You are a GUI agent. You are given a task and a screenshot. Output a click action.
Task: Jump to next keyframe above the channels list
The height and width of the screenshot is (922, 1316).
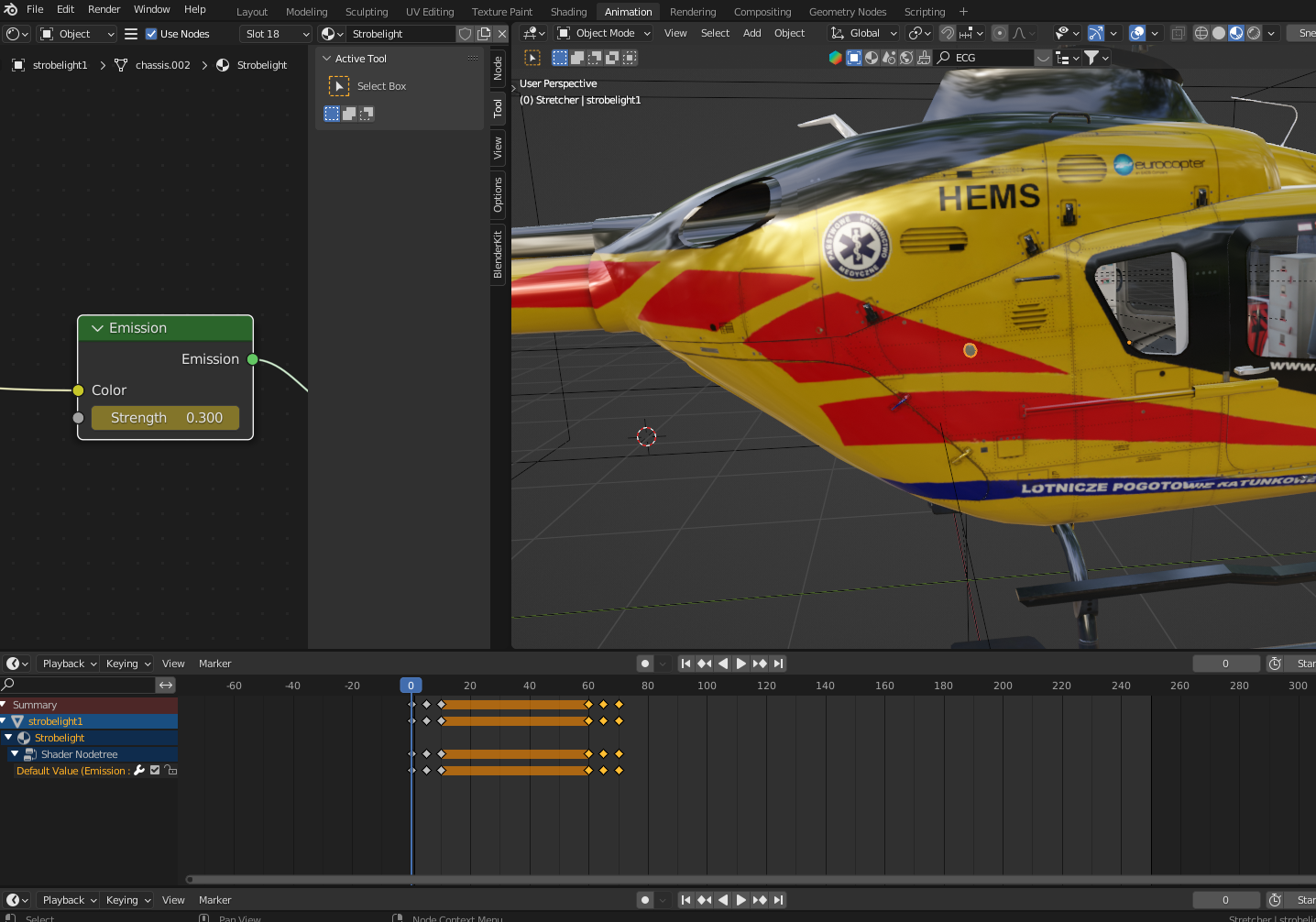[760, 664]
